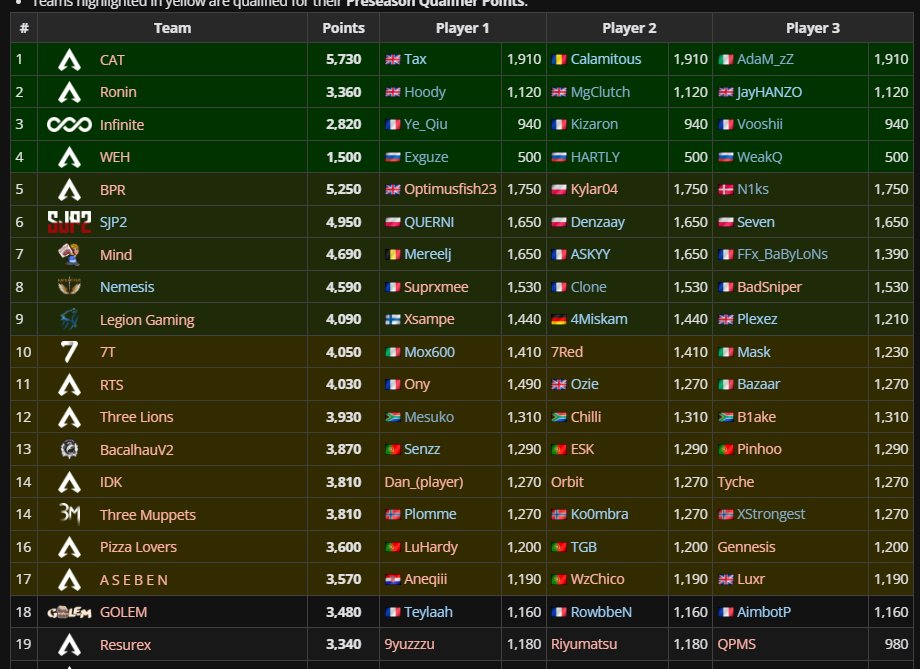Click CAT's total points 5,730
920x669 pixels.
pyautogui.click(x=343, y=59)
